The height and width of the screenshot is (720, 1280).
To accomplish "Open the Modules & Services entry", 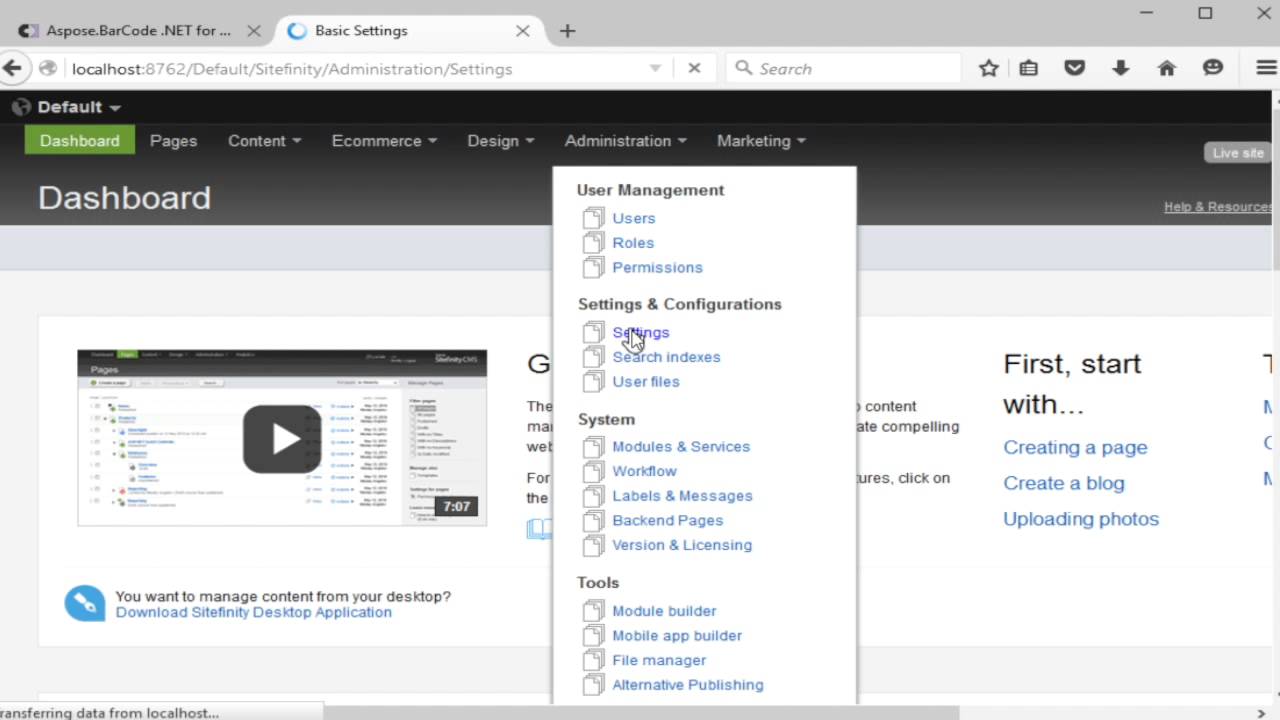I will coord(681,446).
